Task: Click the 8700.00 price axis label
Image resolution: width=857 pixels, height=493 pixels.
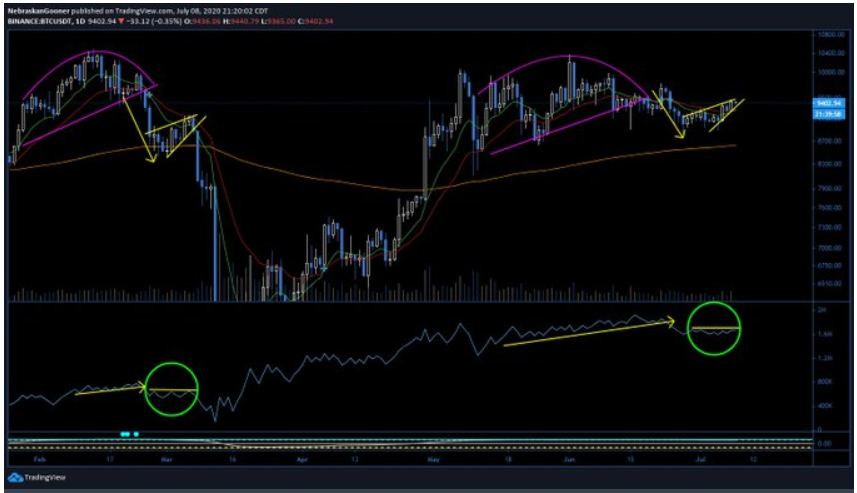Action: 830,140
